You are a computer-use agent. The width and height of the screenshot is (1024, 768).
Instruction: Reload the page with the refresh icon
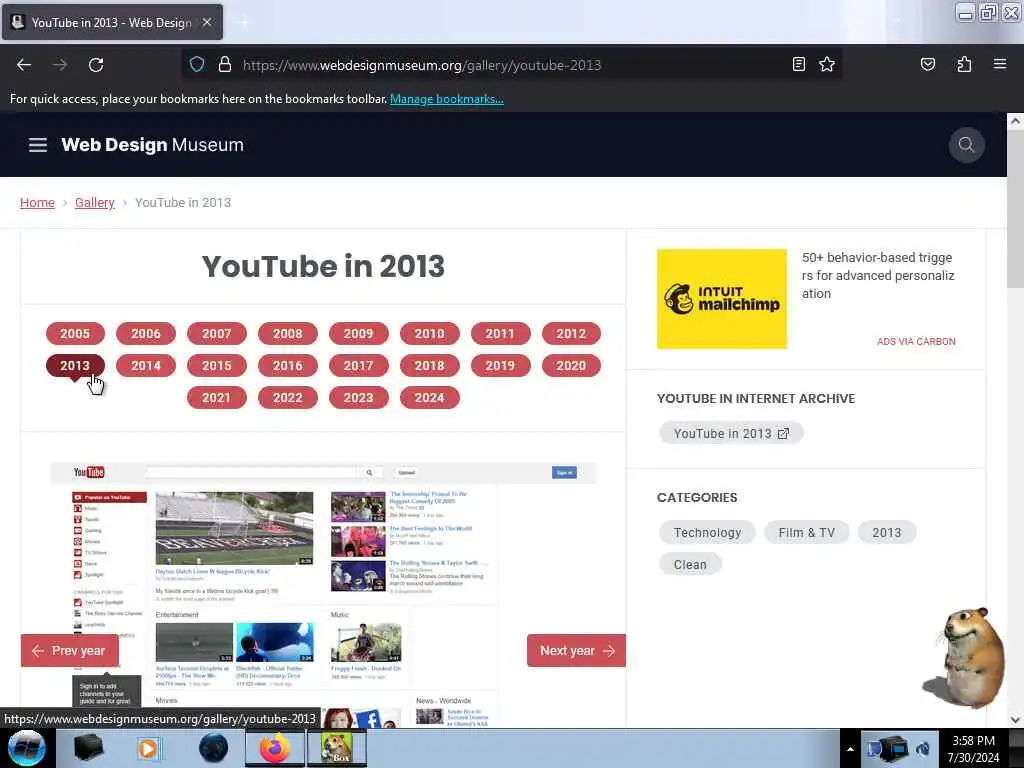(96, 65)
